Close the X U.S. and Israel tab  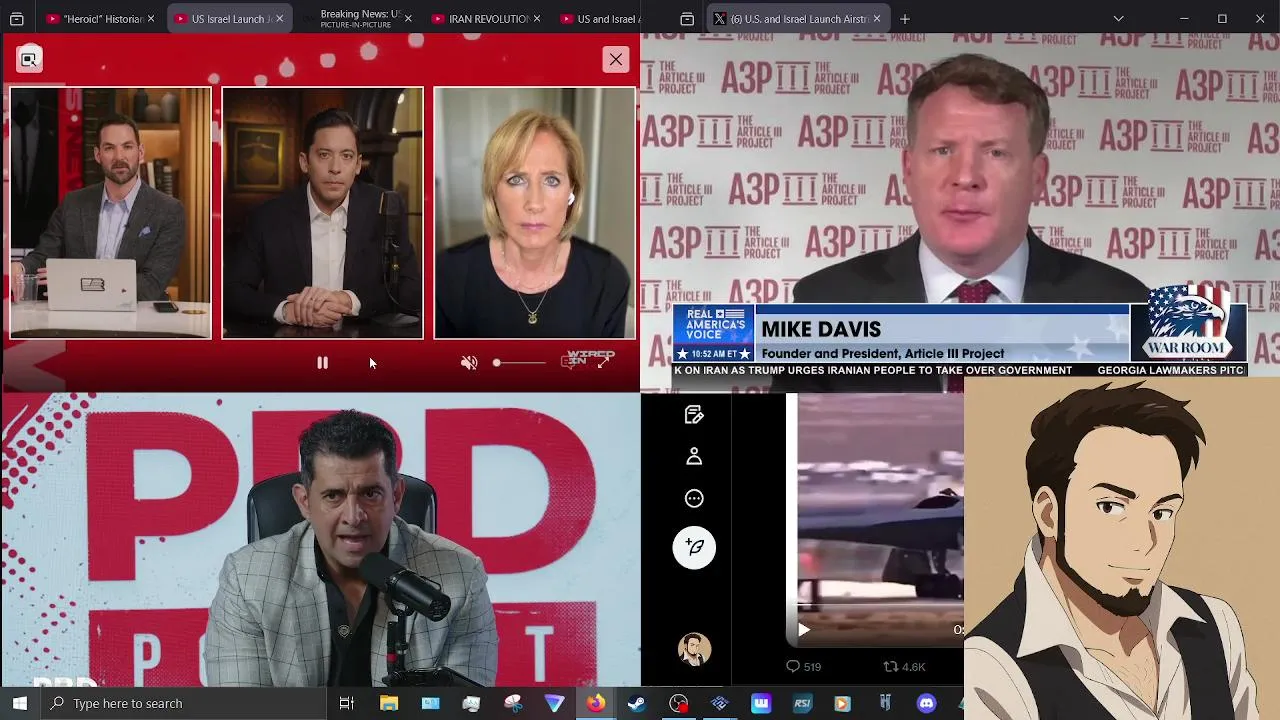[876, 19]
